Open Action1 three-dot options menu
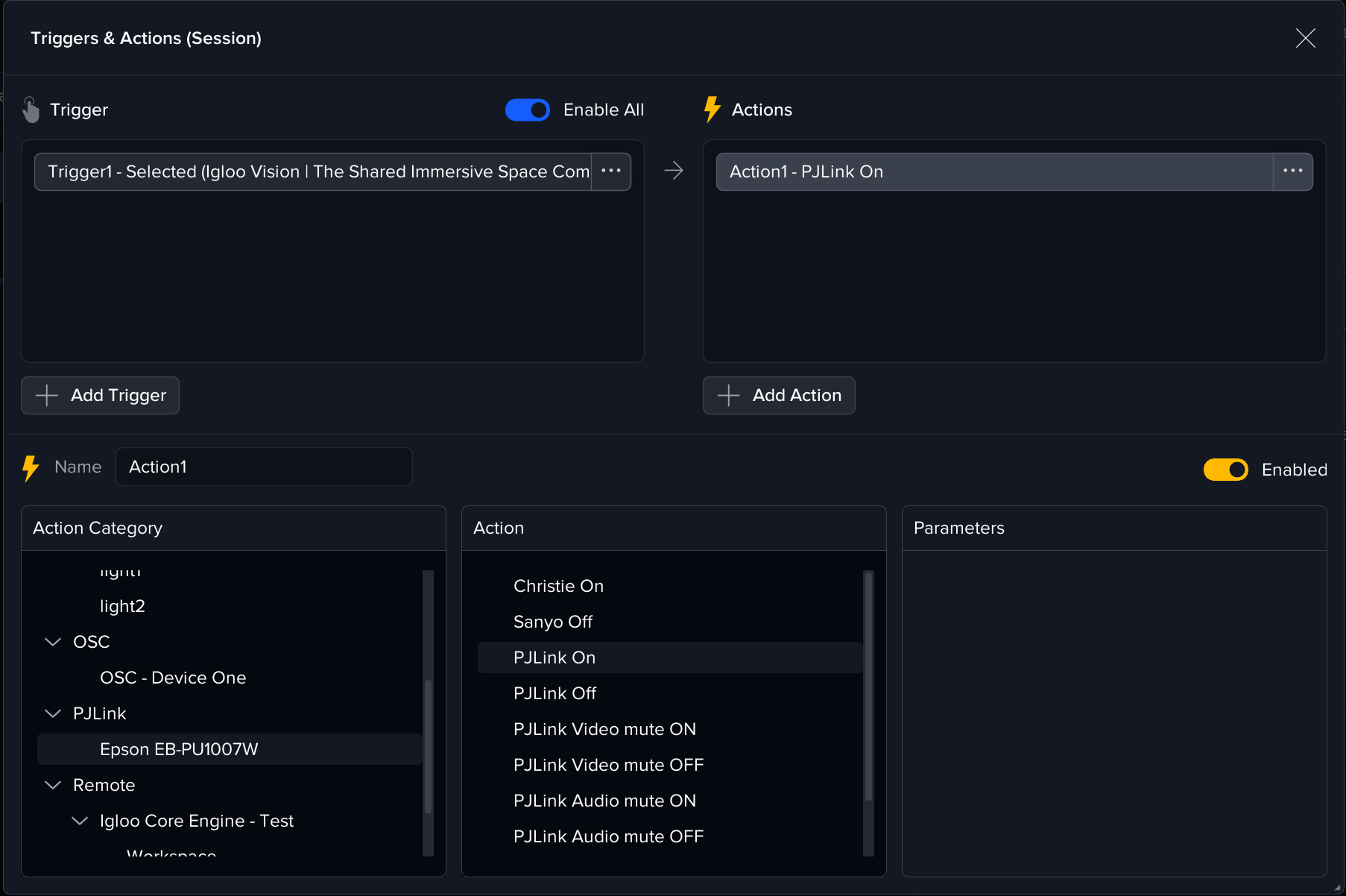1346x896 pixels. [x=1292, y=171]
